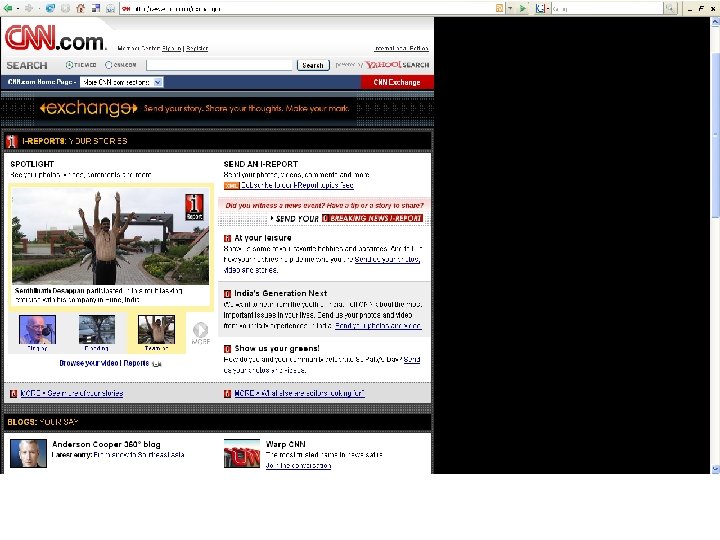
Task: Go to the browser Home page icon
Action: coord(80,8)
